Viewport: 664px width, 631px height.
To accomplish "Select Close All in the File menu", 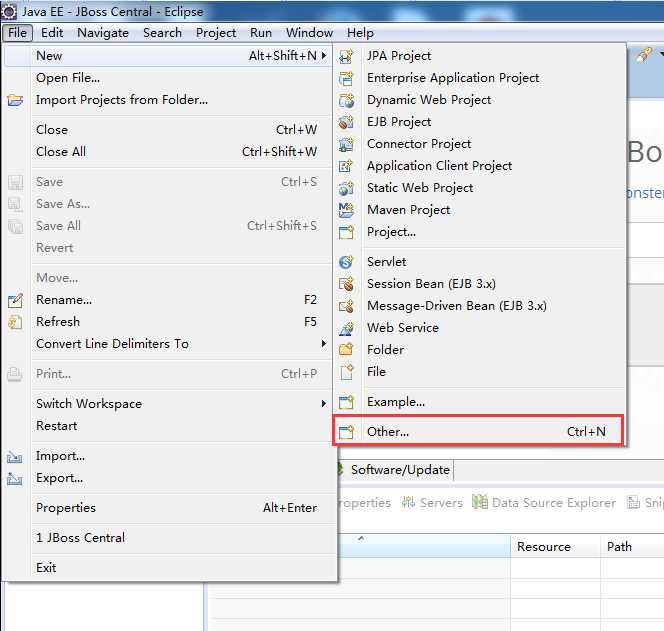I will tap(168, 152).
